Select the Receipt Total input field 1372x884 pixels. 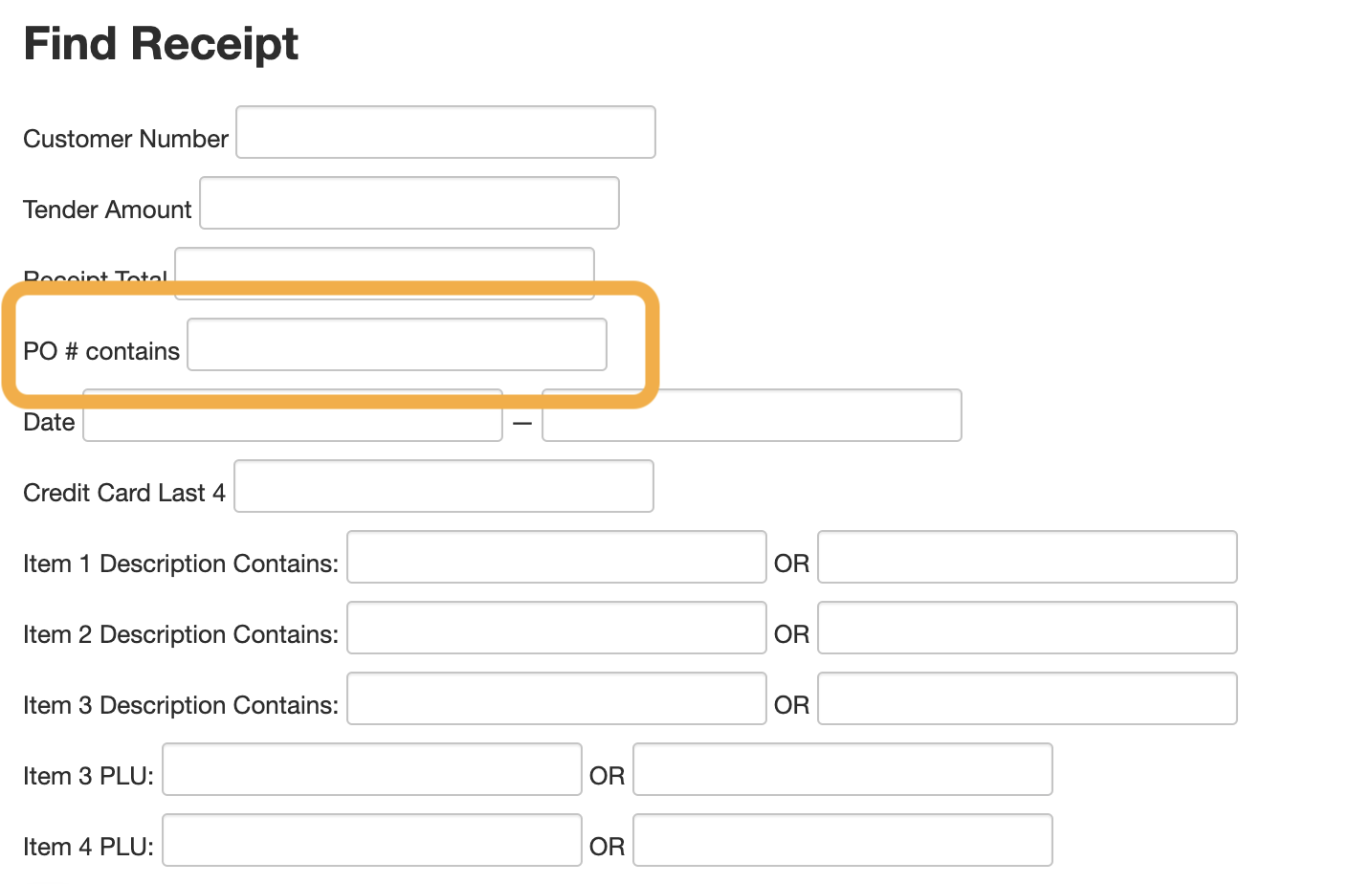pos(385,264)
